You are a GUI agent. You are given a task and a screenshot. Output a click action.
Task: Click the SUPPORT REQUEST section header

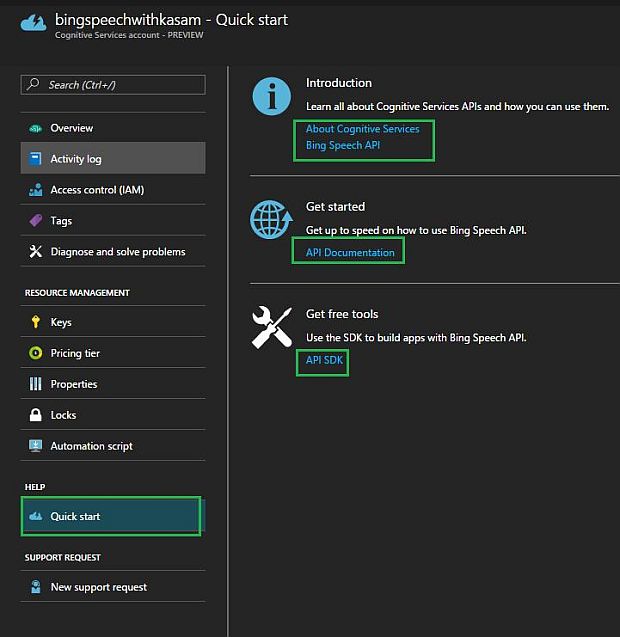point(63,557)
